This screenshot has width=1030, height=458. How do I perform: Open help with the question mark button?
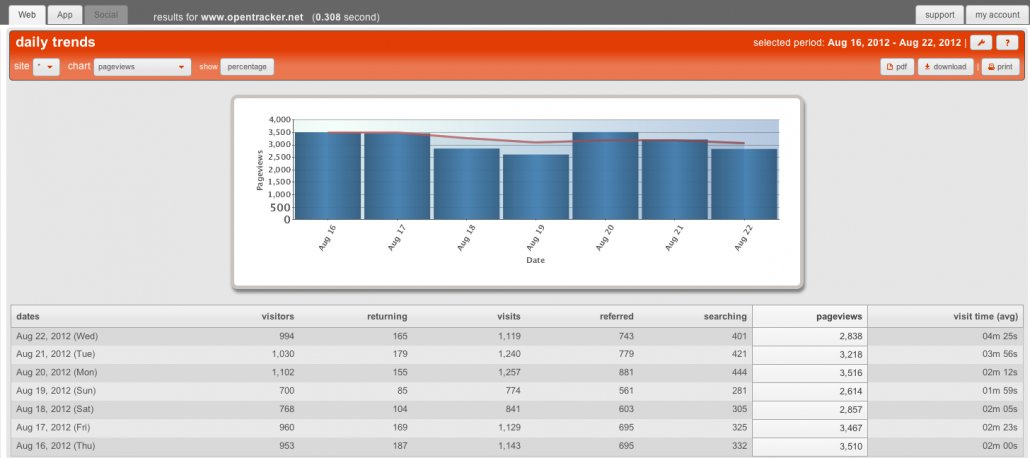coord(1007,43)
